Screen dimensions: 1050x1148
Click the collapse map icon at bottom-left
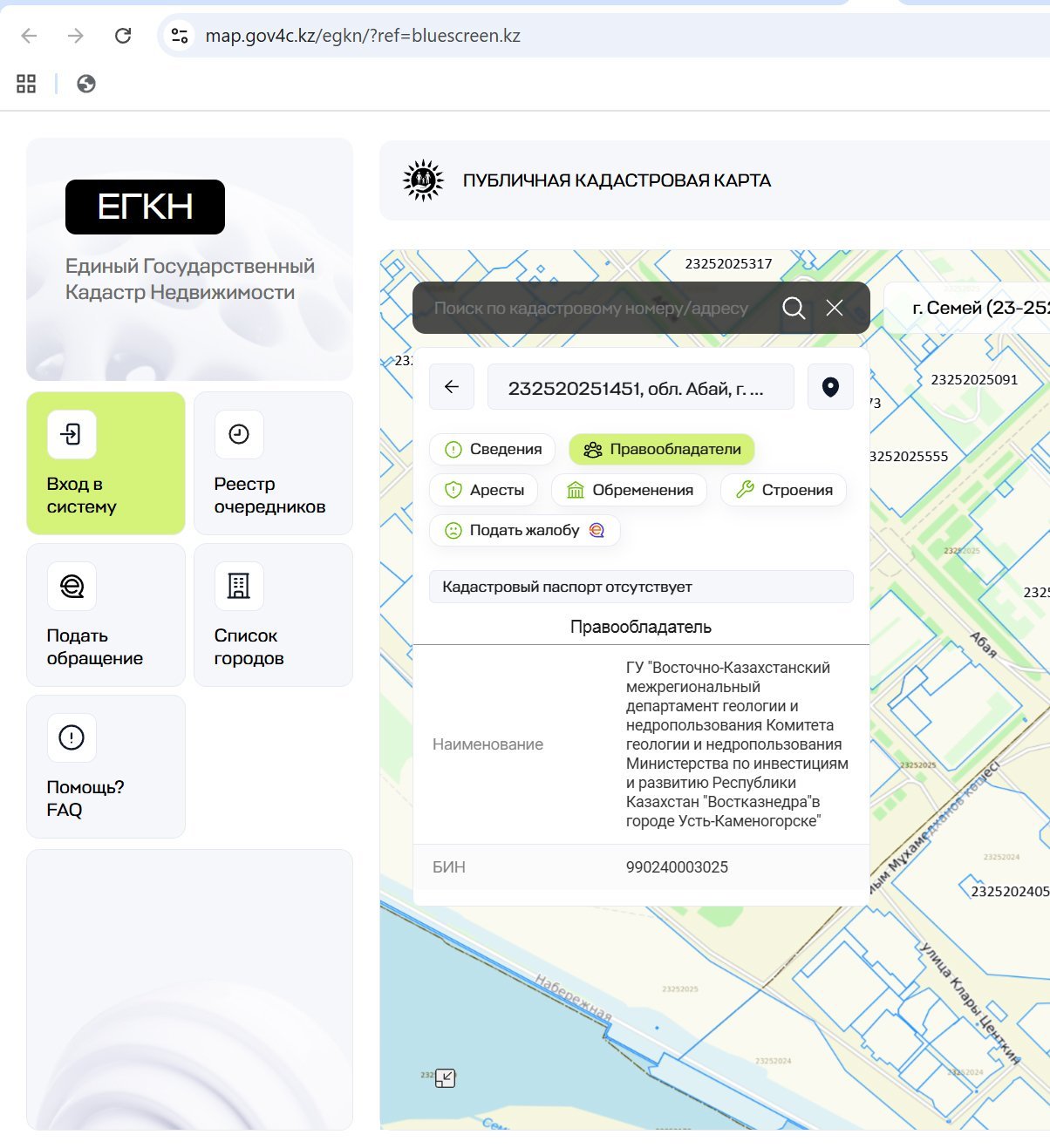(446, 1078)
